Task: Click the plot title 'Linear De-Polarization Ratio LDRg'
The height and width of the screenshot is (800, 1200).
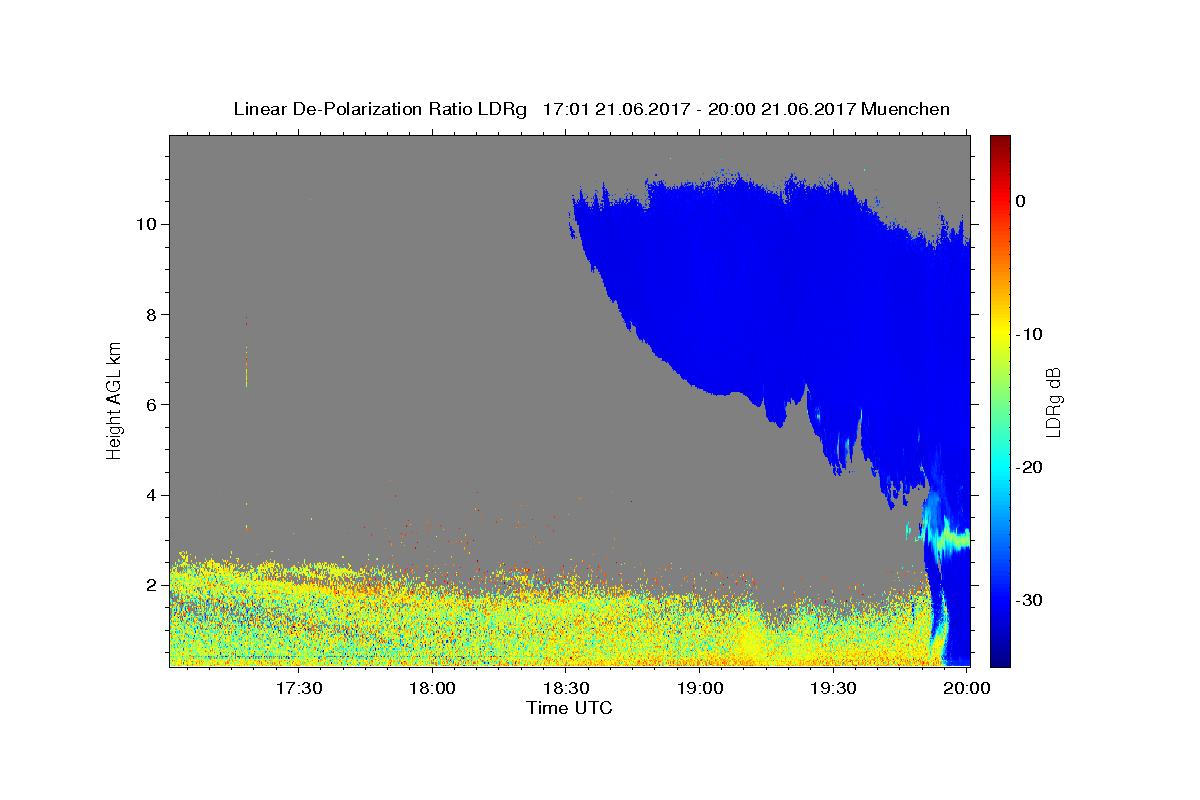Action: (x=380, y=109)
